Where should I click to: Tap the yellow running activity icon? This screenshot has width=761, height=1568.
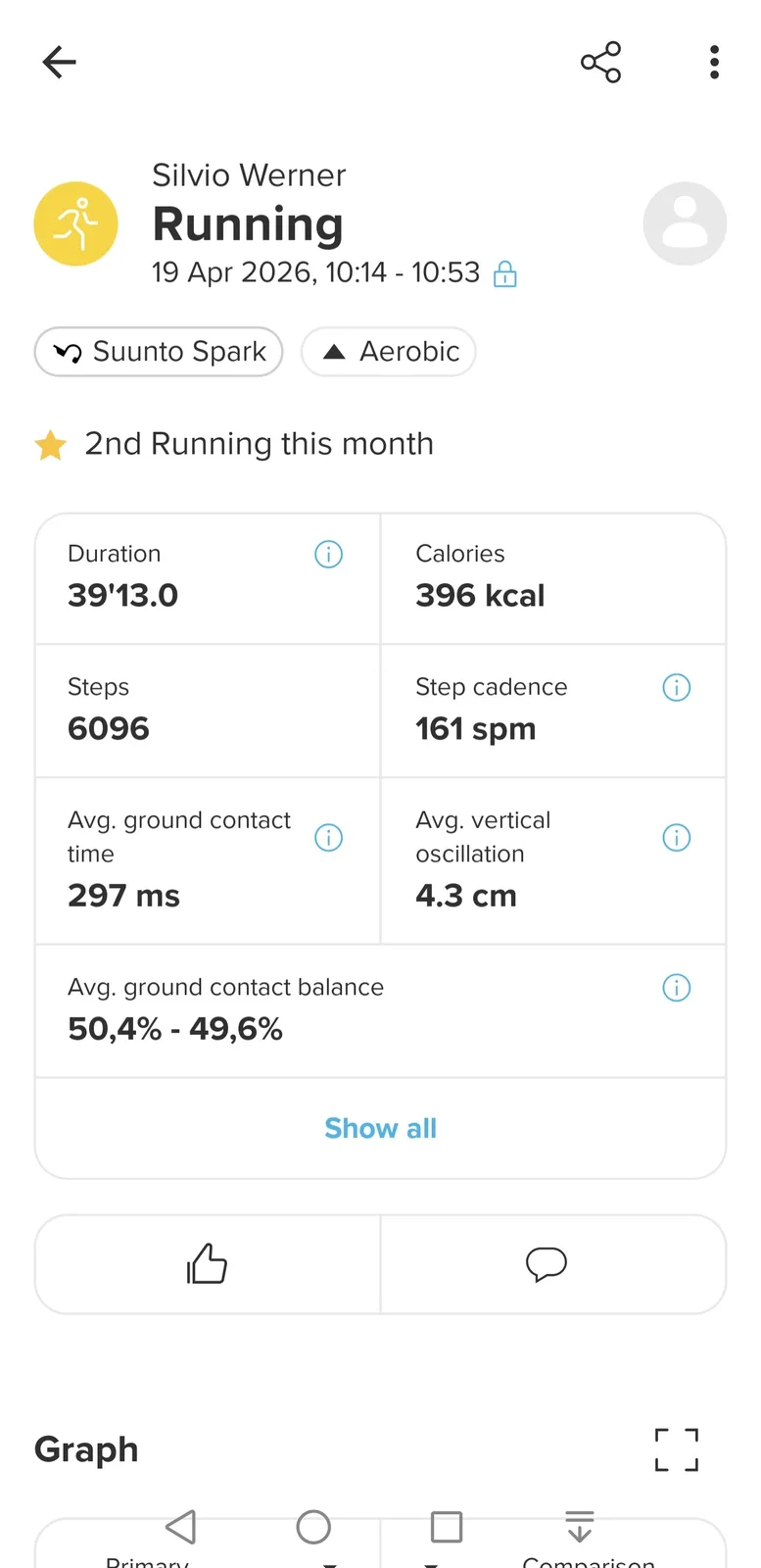tap(76, 223)
